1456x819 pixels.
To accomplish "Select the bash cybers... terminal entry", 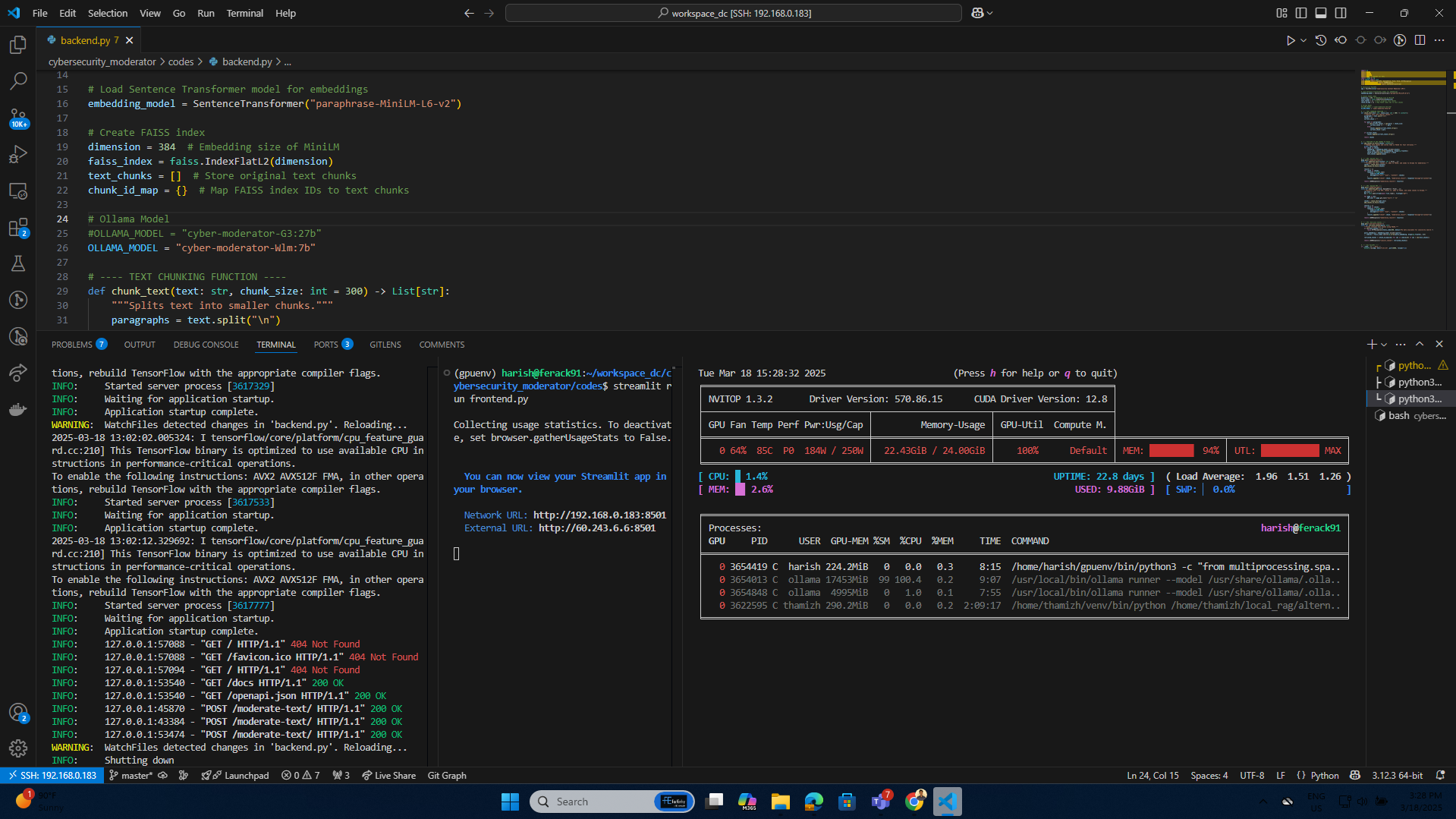I will (1411, 416).
